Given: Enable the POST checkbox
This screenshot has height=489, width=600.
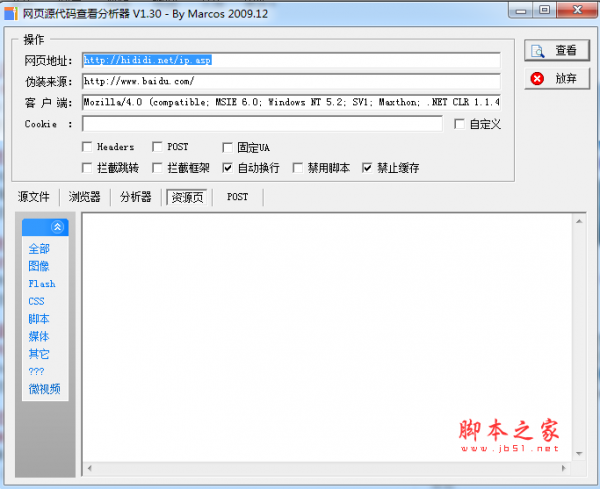Looking at the screenshot, I should [x=157, y=147].
